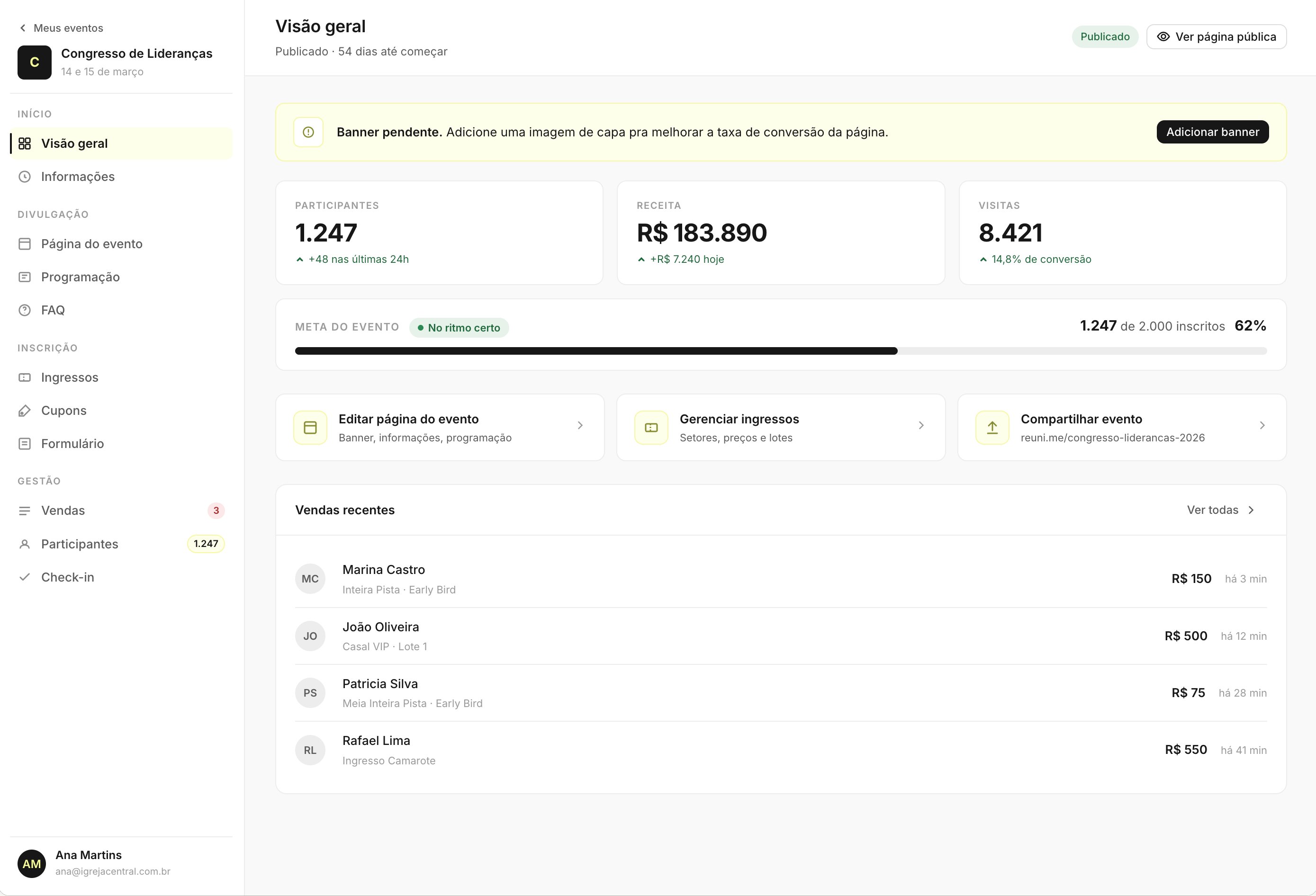Click the Visão geral grid icon in sidebar

pyautogui.click(x=24, y=143)
